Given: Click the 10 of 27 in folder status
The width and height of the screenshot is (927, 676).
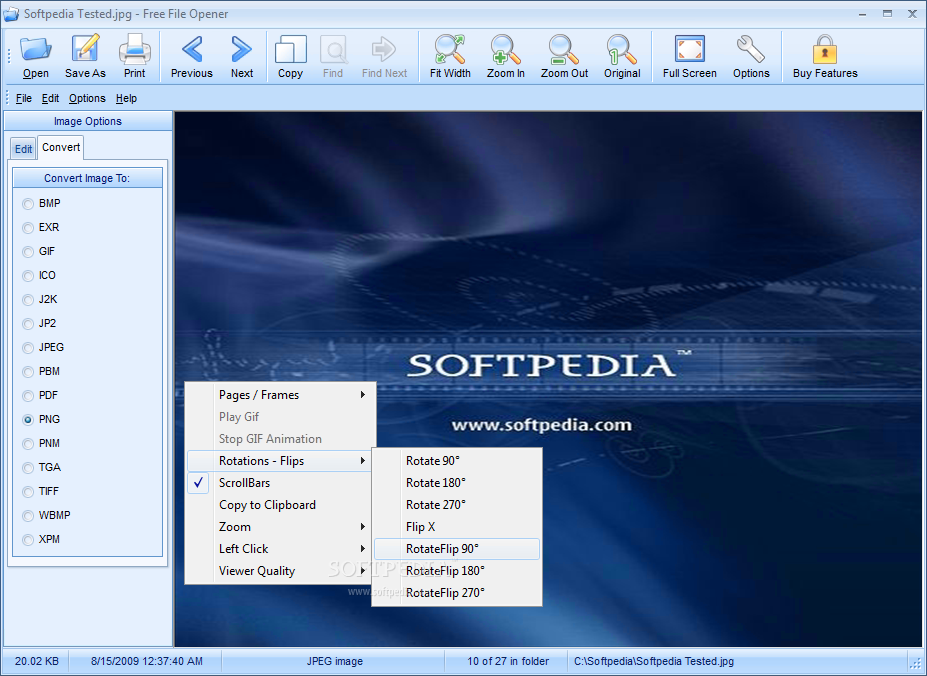Looking at the screenshot, I should point(508,661).
